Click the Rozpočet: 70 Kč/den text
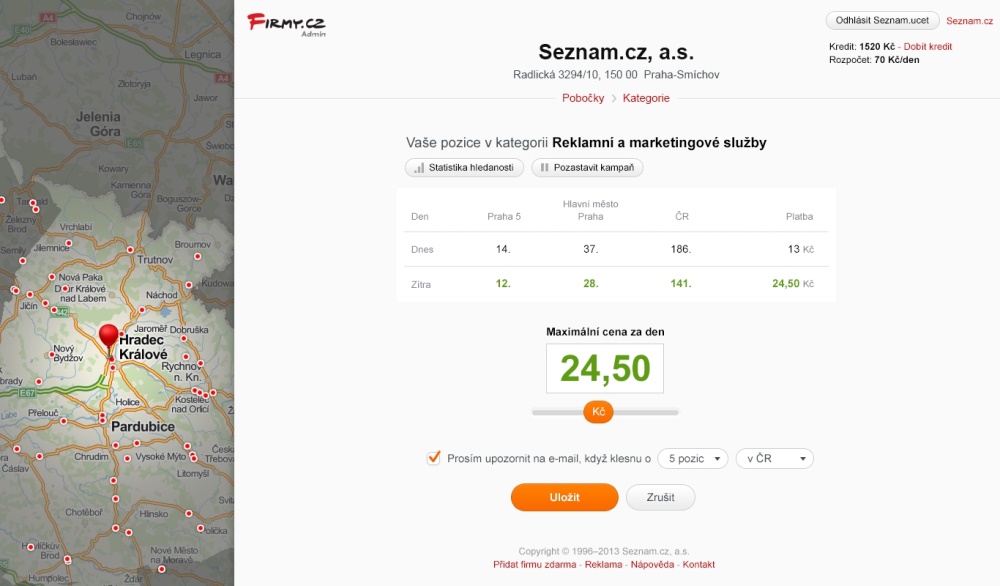This screenshot has height=586, width=1000. tap(874, 60)
